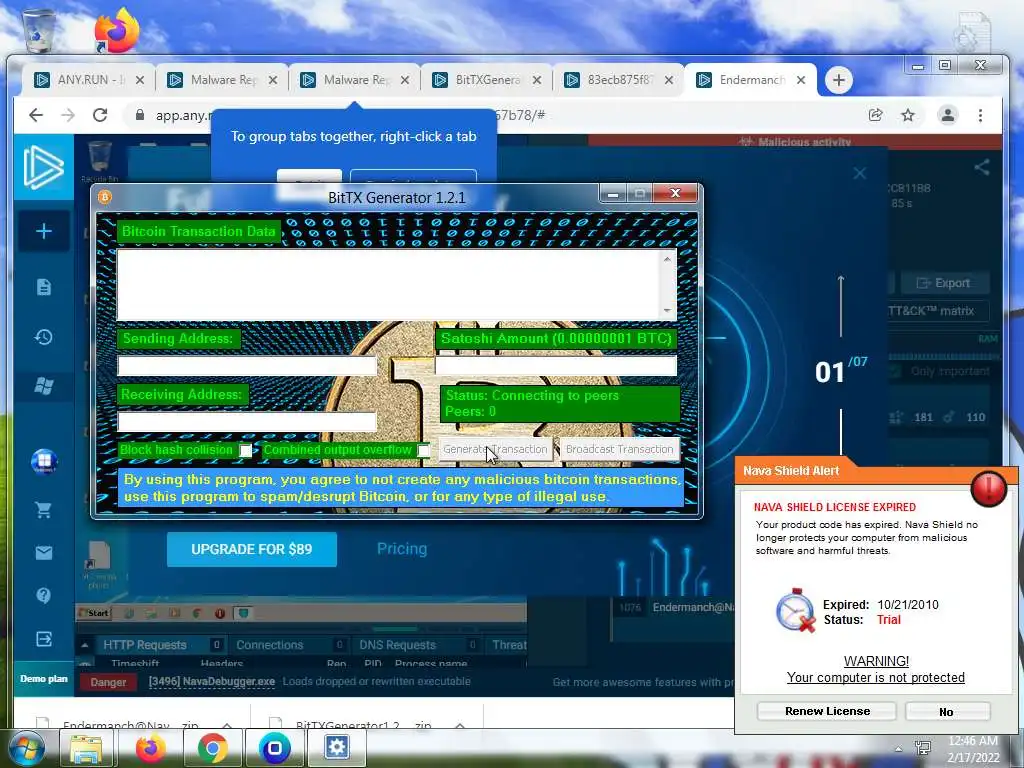
Task: Click the Windows flag icon in the sidebar
Action: [44, 386]
